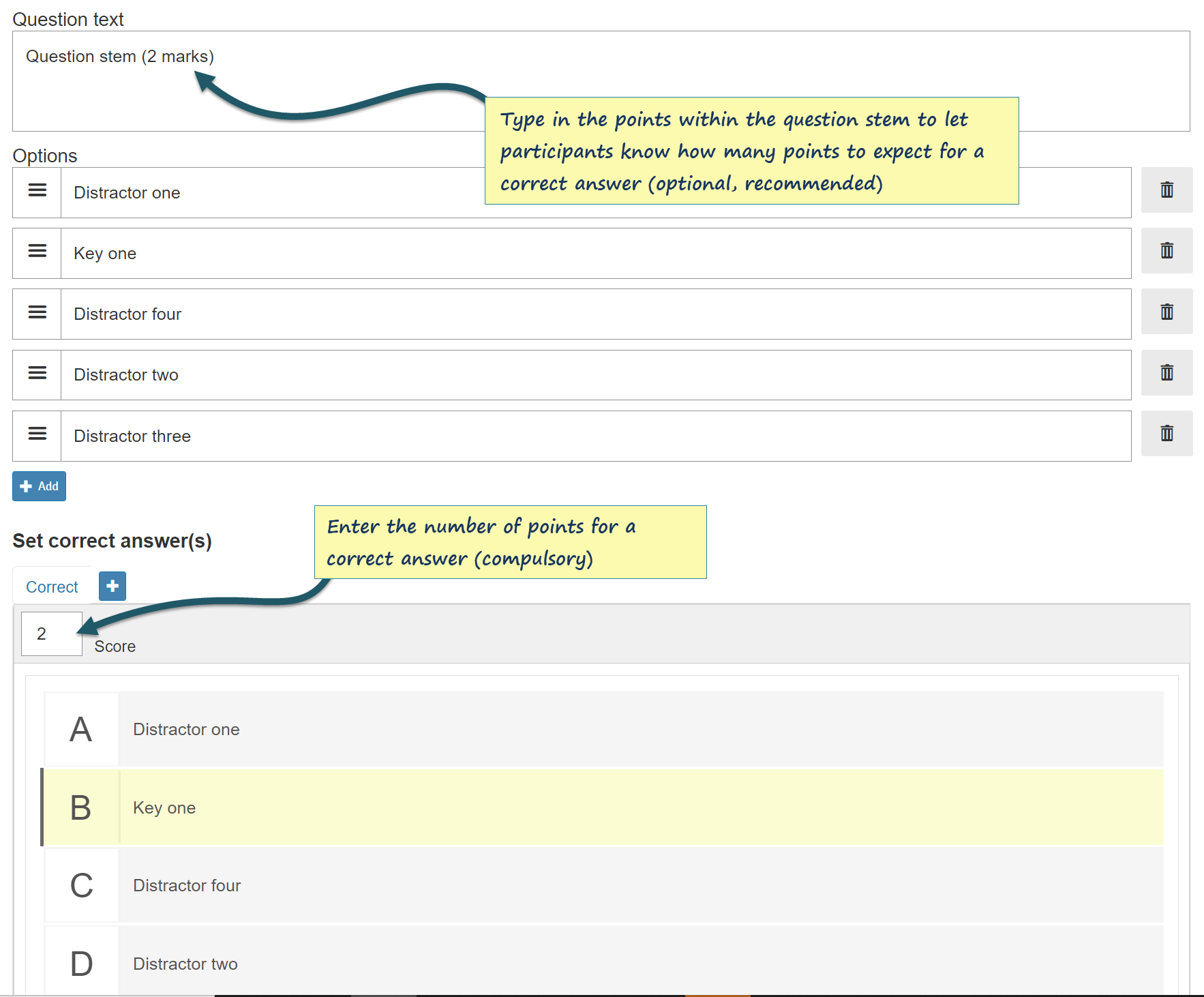The width and height of the screenshot is (1204, 997).
Task: Switch to the Correct tab
Action: coord(52,586)
